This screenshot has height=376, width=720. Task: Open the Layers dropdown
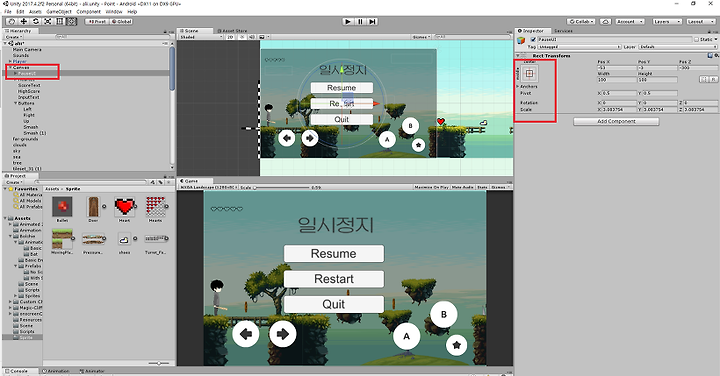666,22
